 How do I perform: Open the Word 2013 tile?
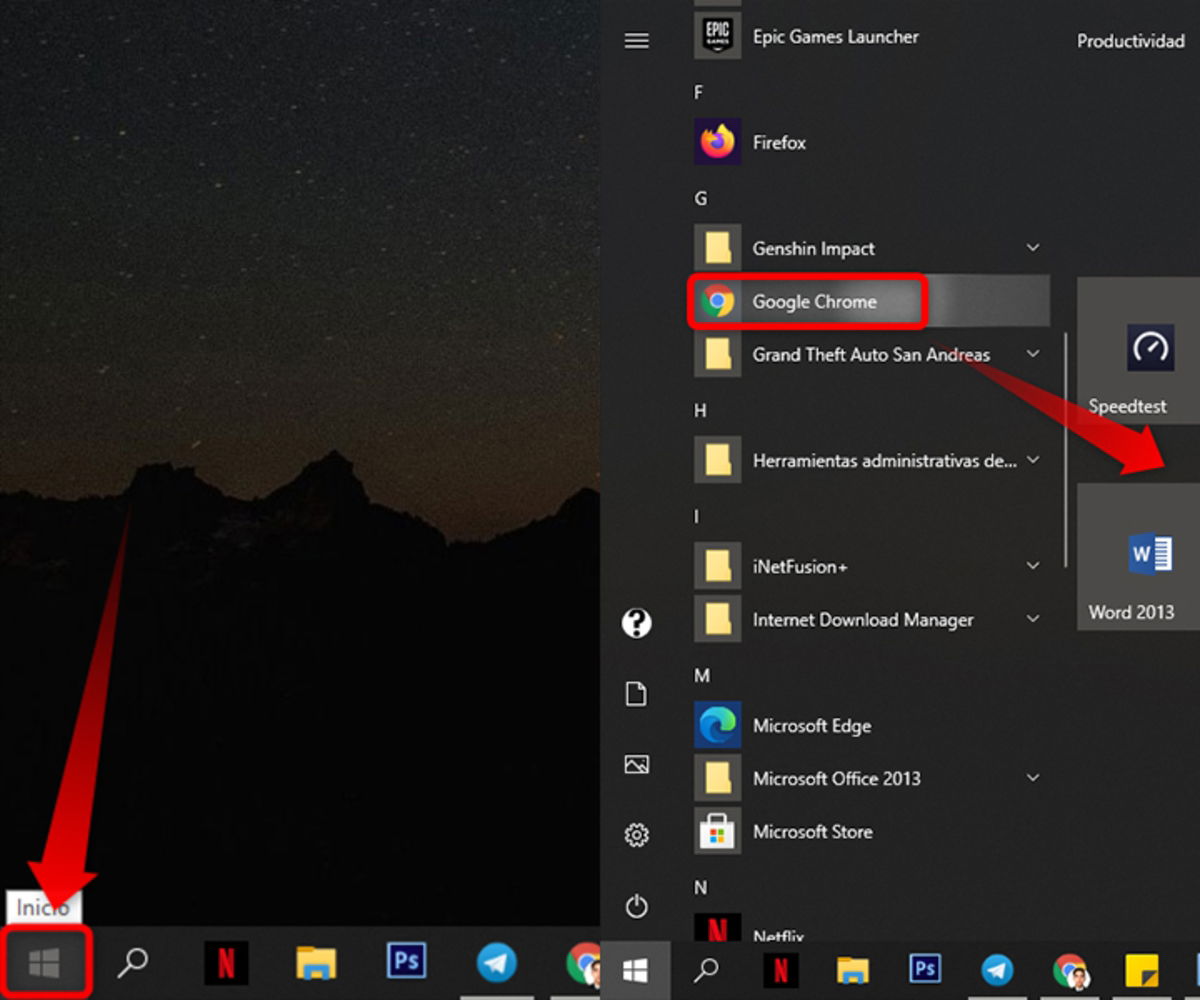click(1139, 557)
